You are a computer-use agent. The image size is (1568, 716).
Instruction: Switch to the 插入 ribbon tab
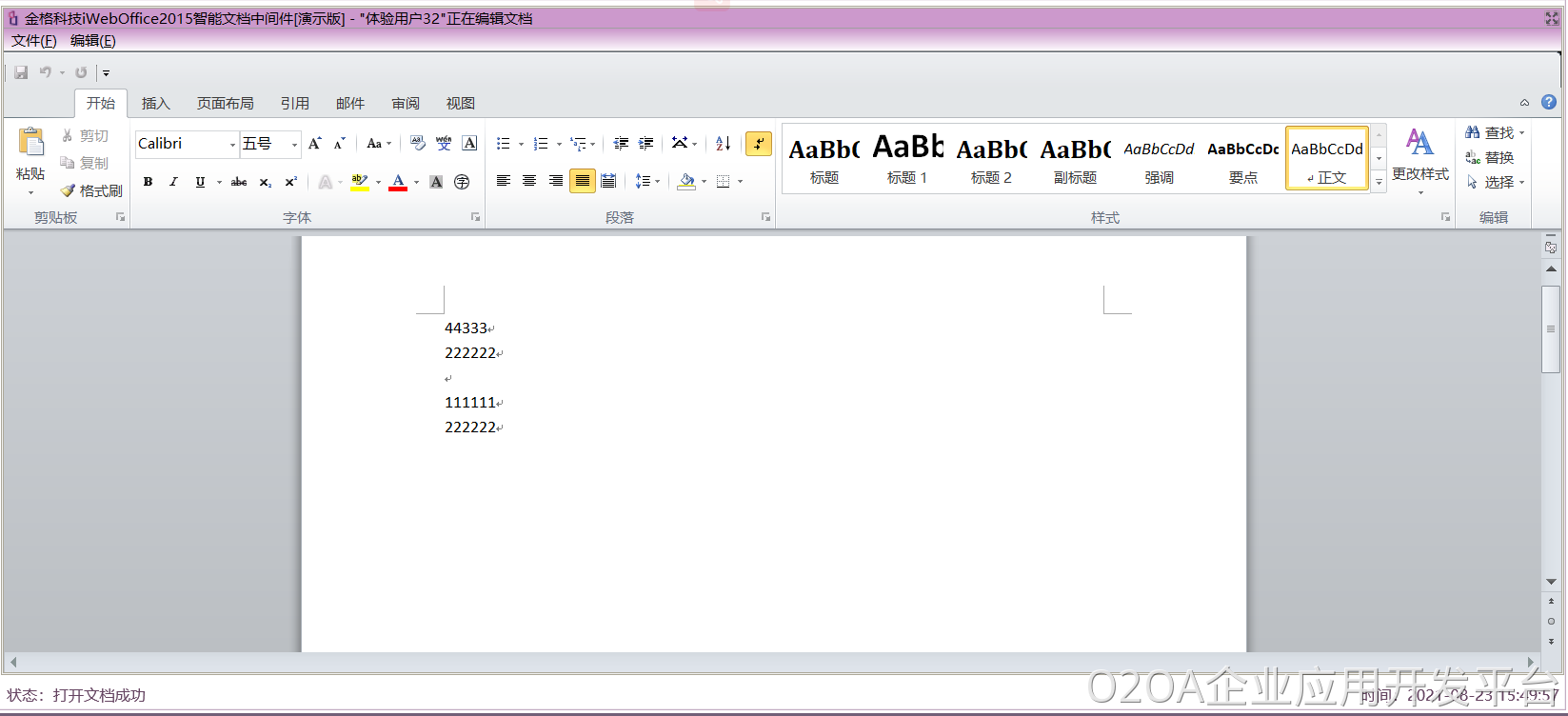coord(155,103)
